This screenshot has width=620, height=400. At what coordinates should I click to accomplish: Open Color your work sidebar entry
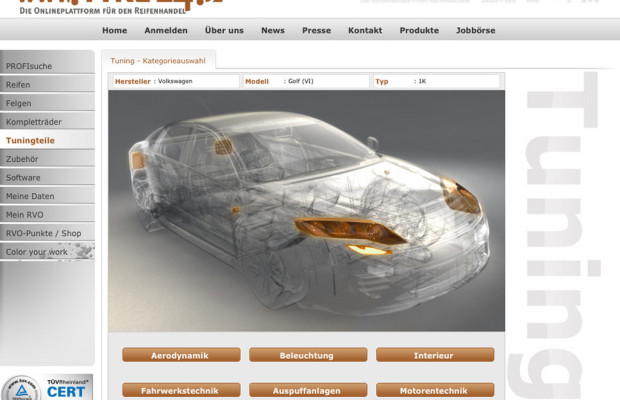click(x=47, y=252)
